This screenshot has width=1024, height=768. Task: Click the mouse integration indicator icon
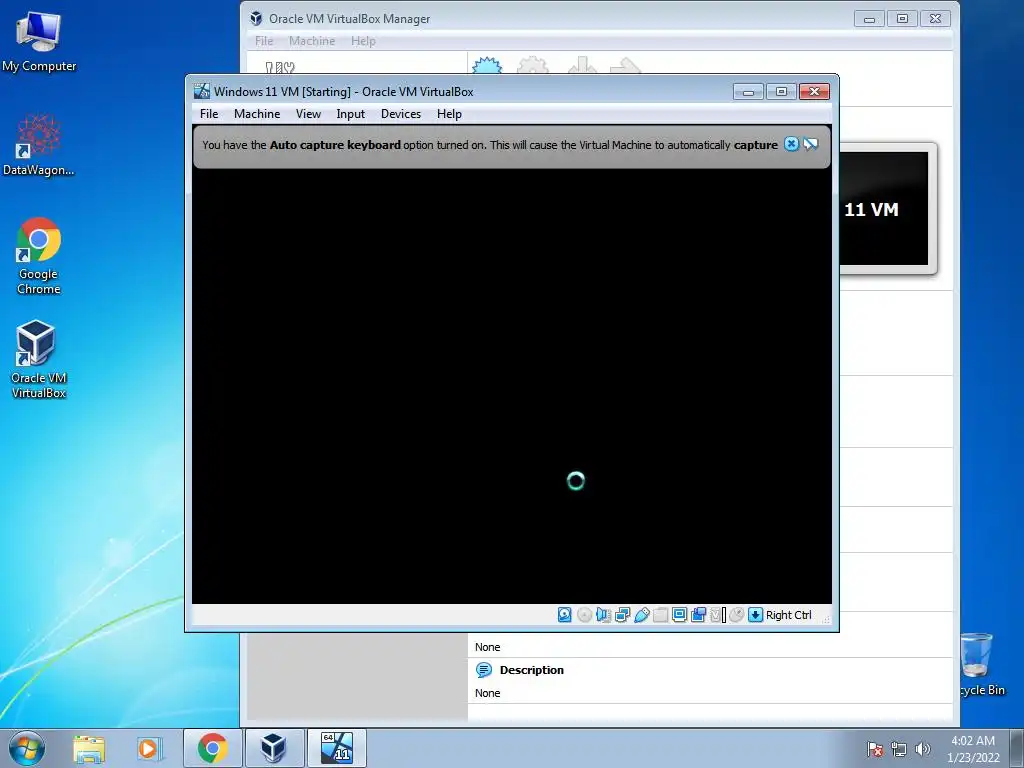(736, 615)
